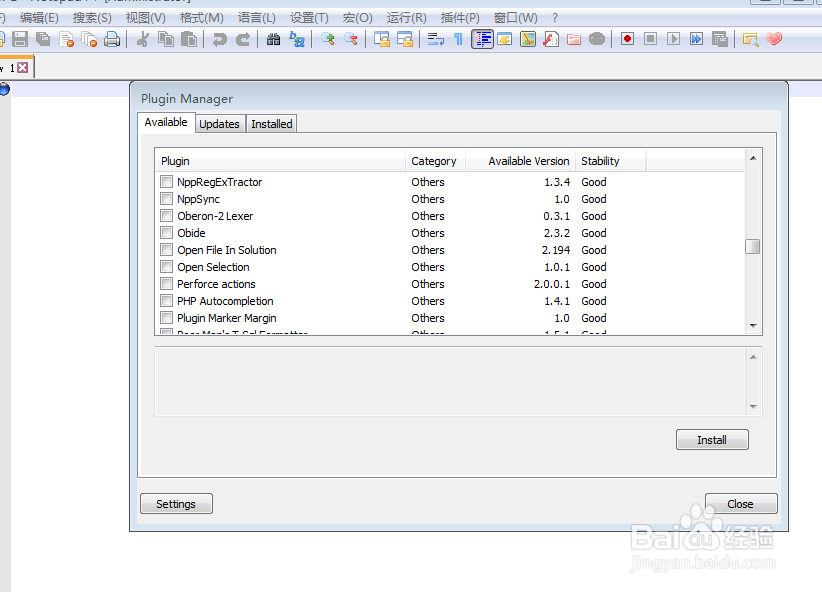Screen dimensions: 822x592
Task: Click the Stop Recording macro icon
Action: [650, 39]
